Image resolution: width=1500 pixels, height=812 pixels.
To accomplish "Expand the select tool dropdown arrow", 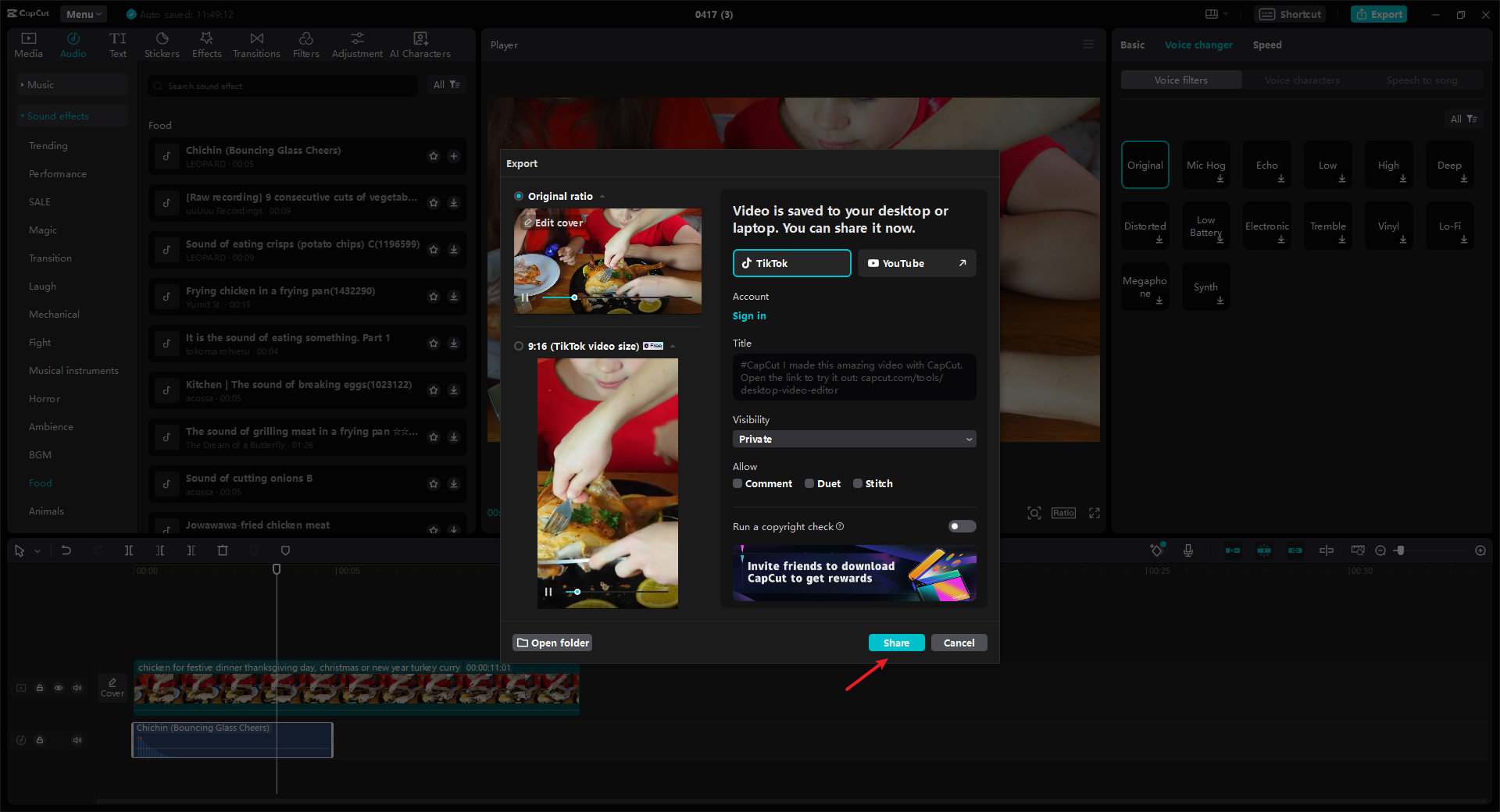I will 37,551.
